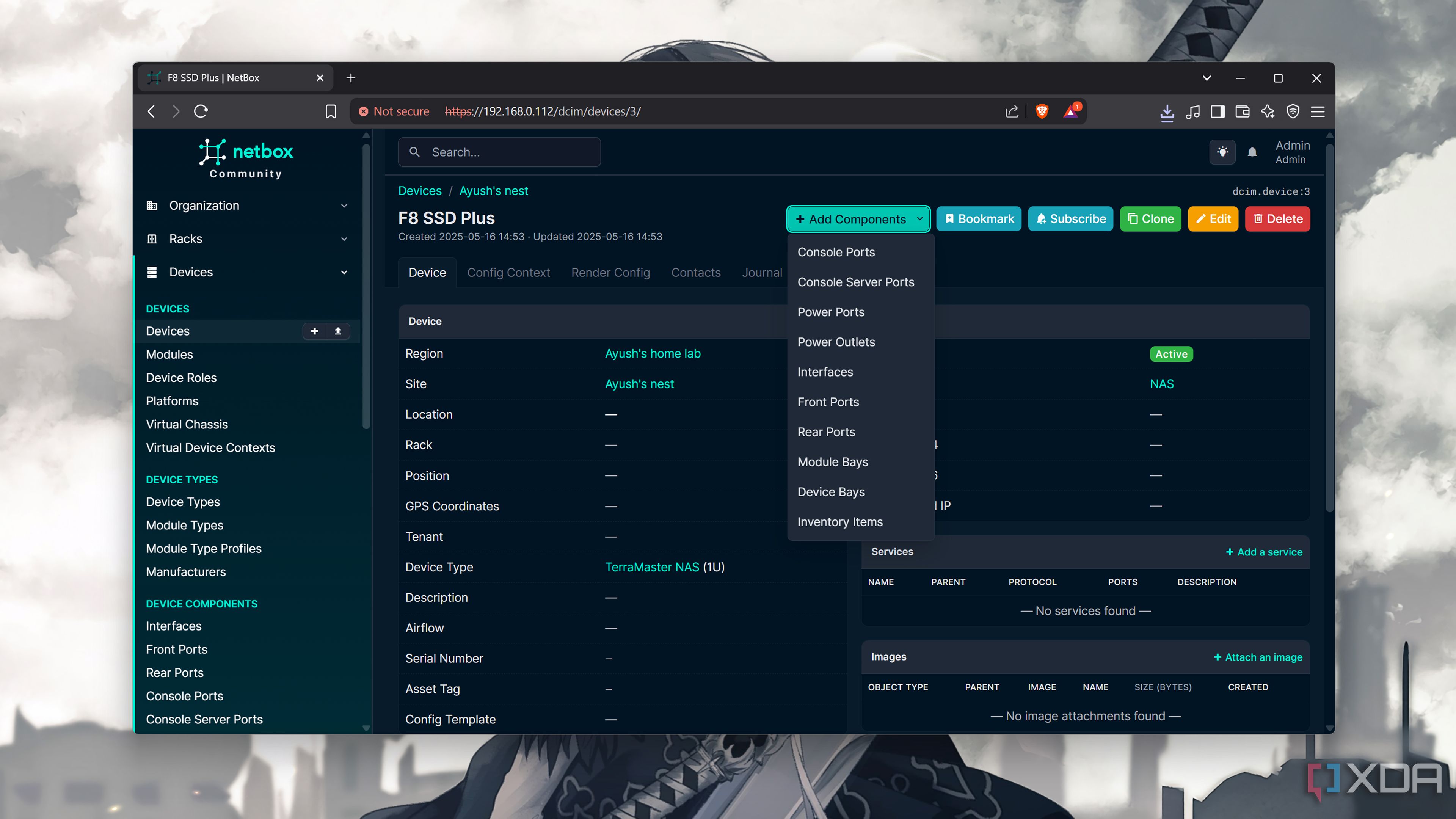Open the browser downloads icon
Screen dimensions: 1456x819
(x=1167, y=113)
